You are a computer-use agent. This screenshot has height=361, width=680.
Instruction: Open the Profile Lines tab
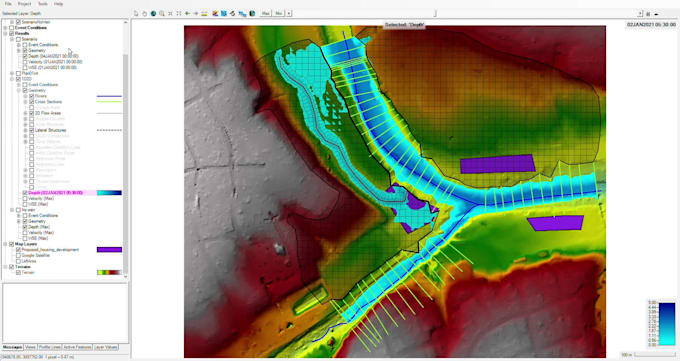pos(49,347)
